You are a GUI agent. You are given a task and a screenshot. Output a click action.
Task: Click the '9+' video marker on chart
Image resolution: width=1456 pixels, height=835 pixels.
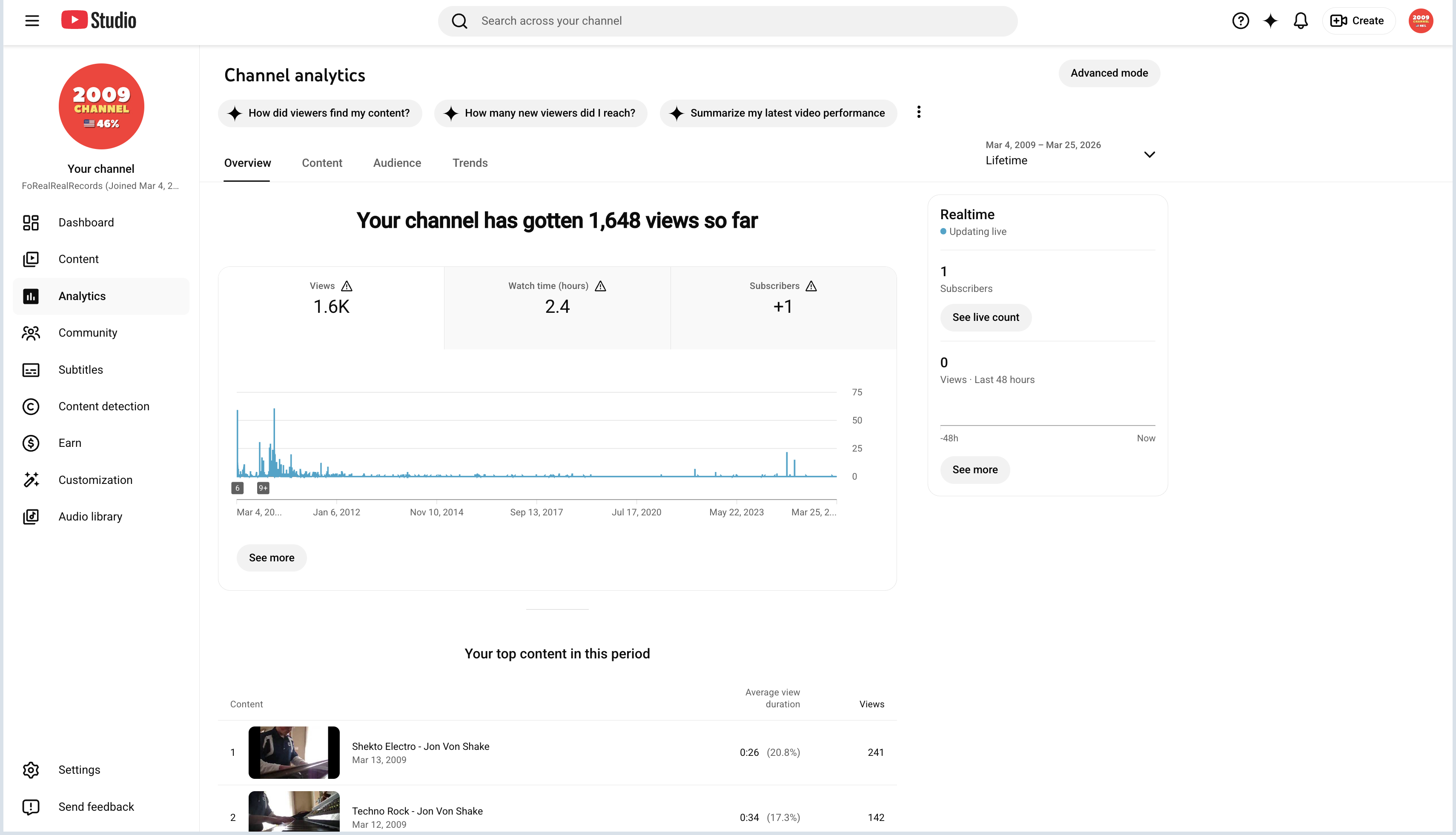[x=263, y=488]
